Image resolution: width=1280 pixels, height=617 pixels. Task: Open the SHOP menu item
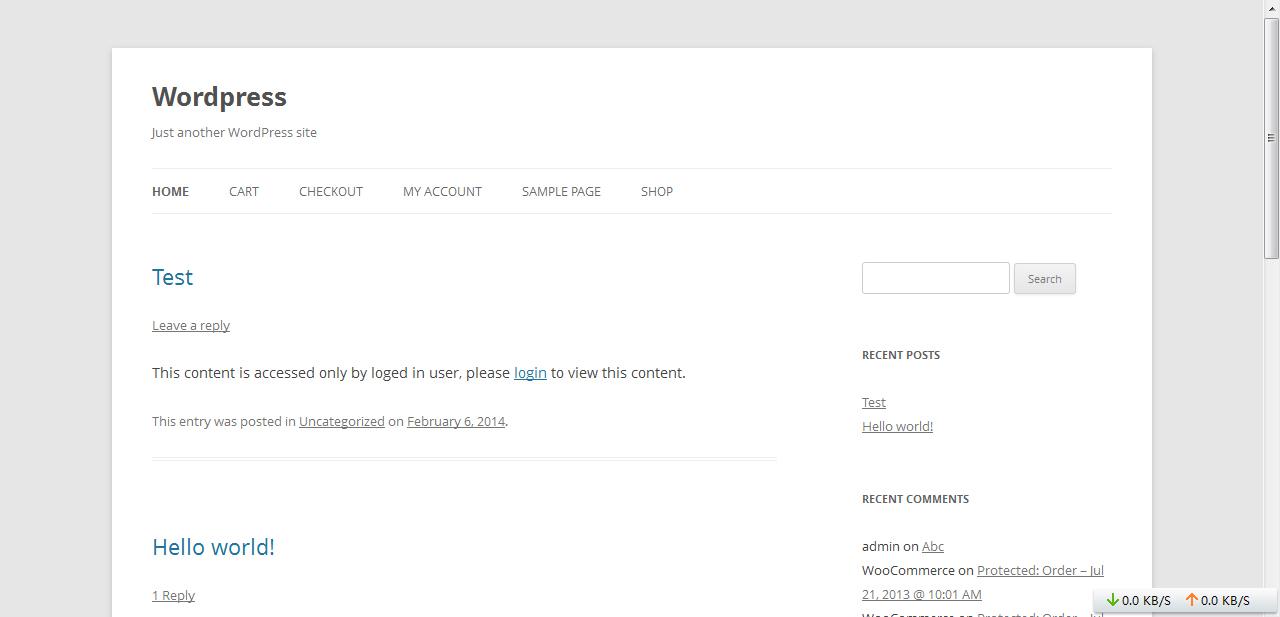pyautogui.click(x=657, y=191)
